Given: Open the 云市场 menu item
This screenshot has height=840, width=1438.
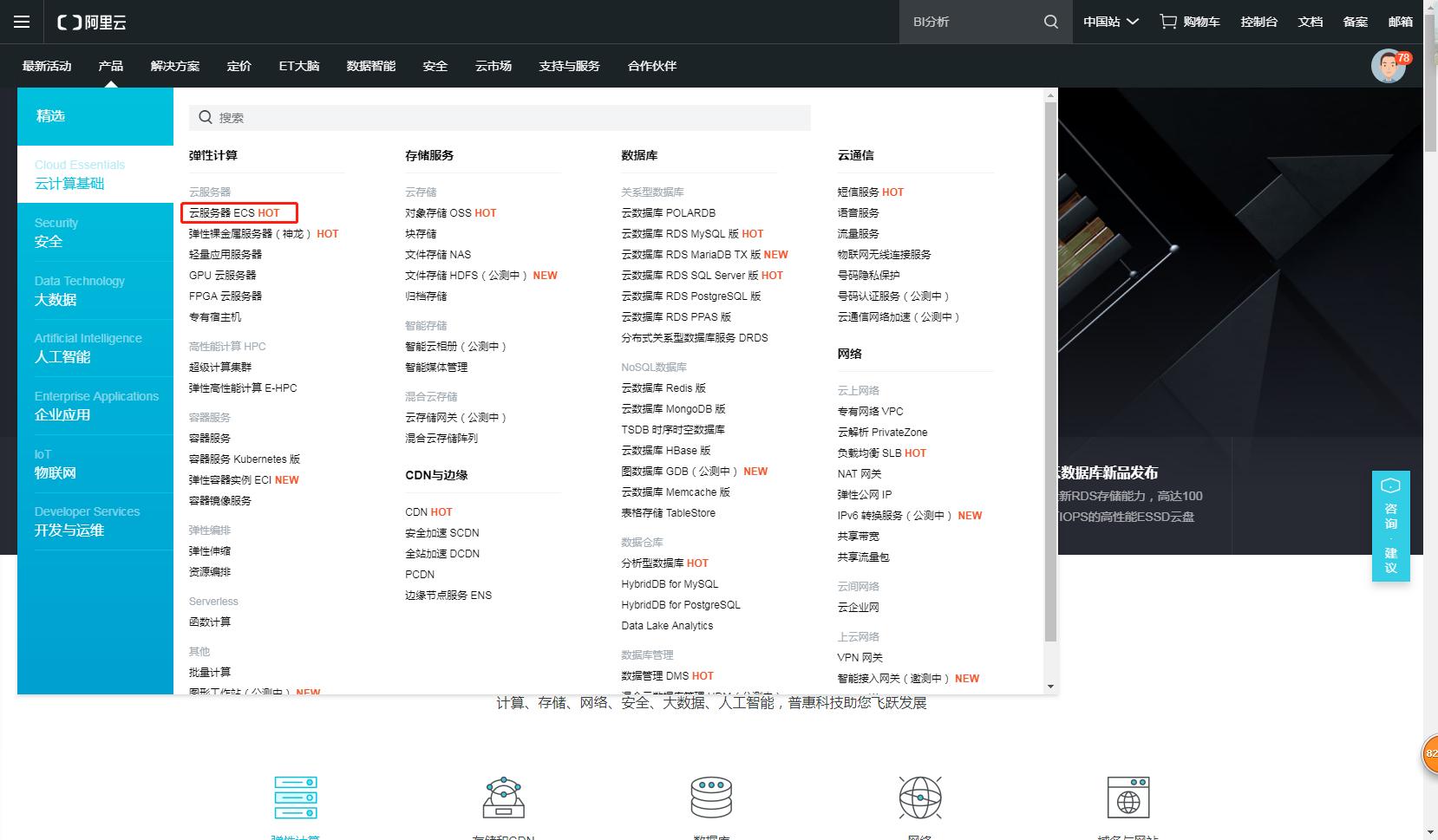Looking at the screenshot, I should pyautogui.click(x=493, y=65).
